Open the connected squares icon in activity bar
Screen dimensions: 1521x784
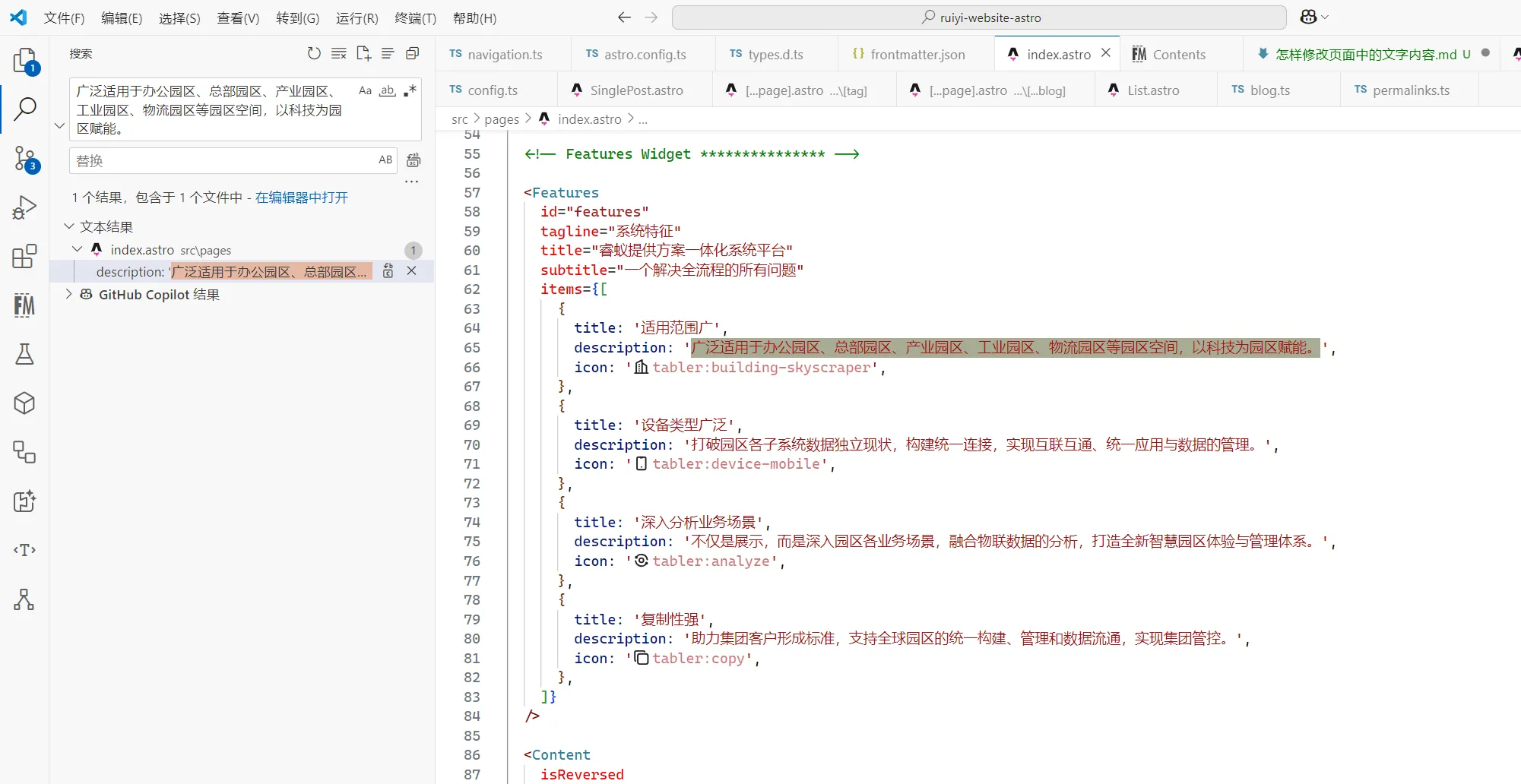pyautogui.click(x=24, y=452)
